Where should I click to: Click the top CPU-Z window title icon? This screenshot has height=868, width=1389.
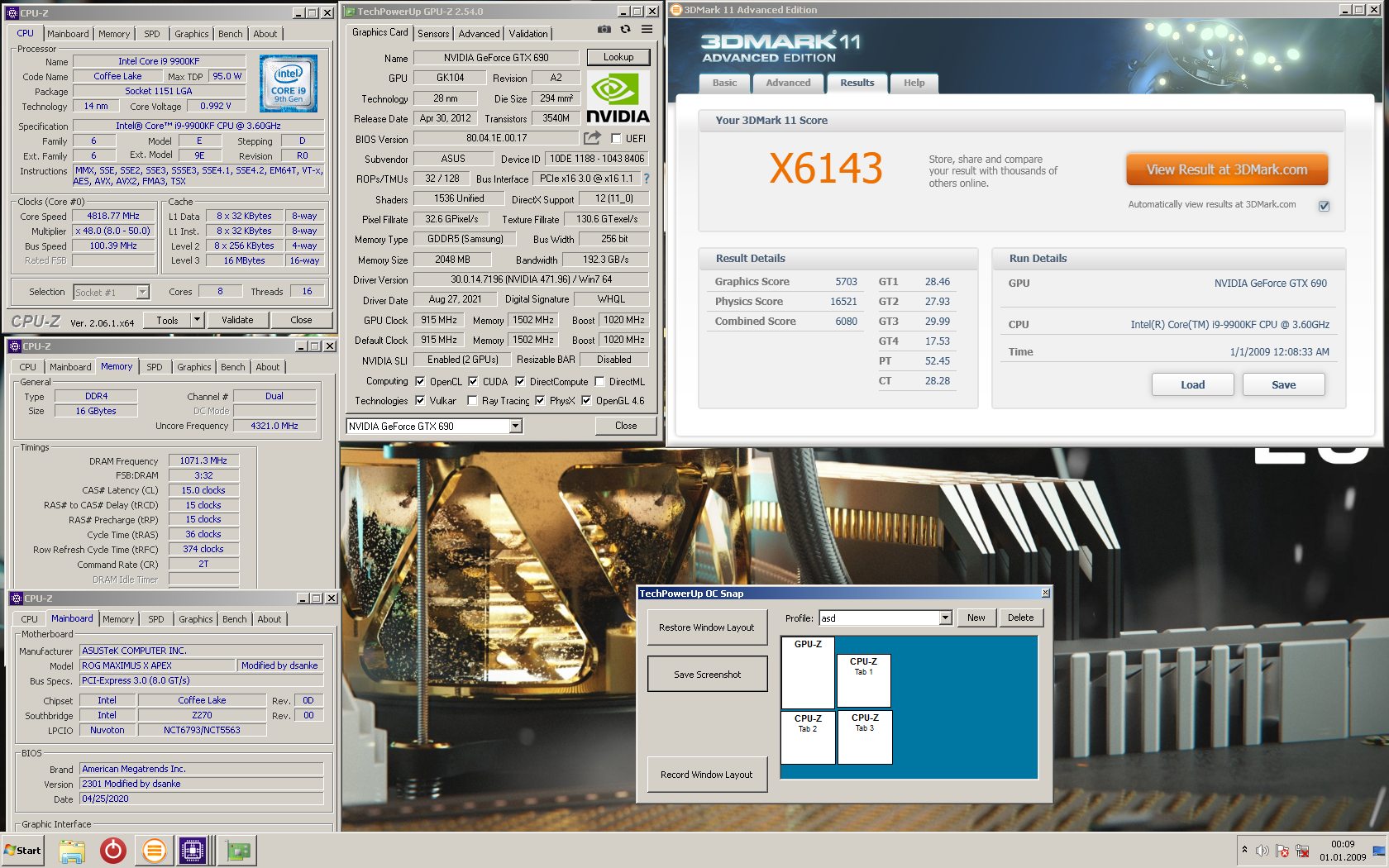(x=12, y=12)
